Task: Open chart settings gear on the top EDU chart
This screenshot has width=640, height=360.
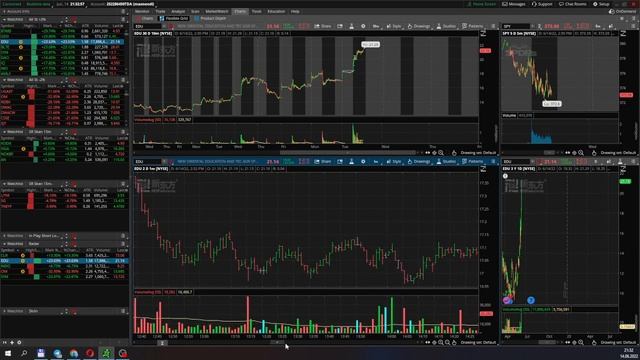Action: (x=363, y=26)
